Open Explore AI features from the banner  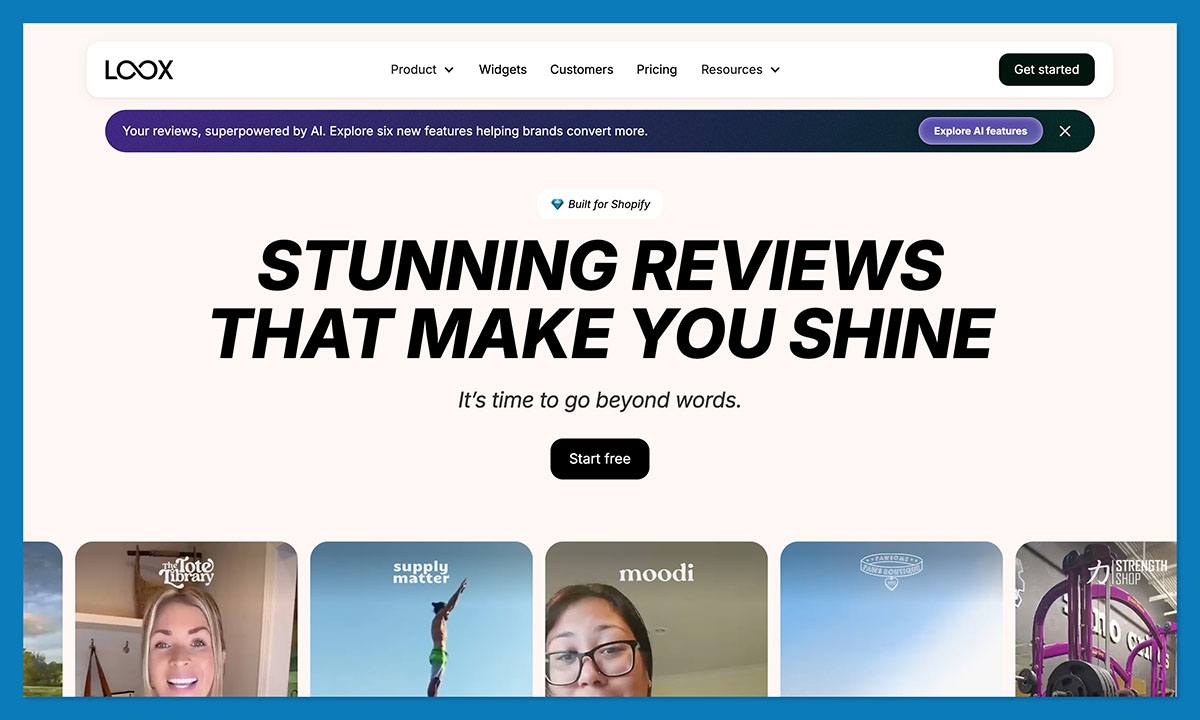coord(980,131)
